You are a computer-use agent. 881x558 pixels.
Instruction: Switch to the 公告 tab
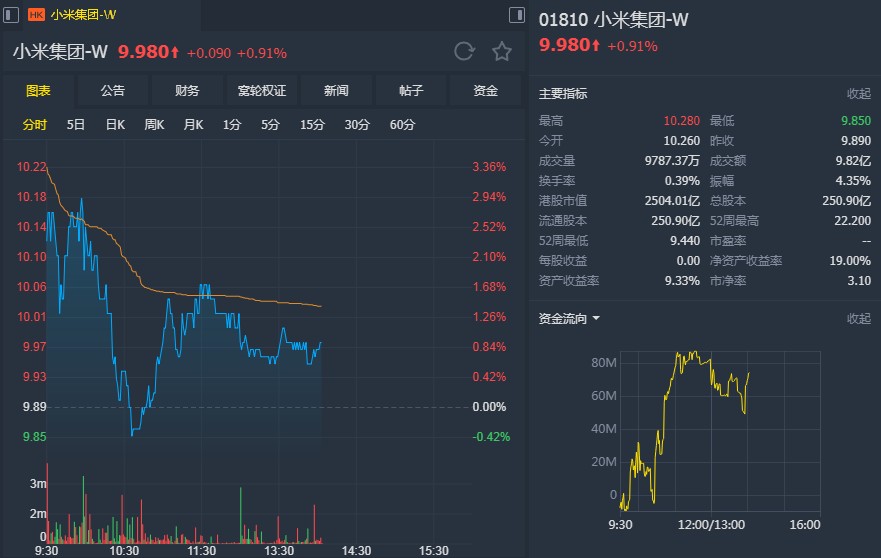tap(113, 91)
